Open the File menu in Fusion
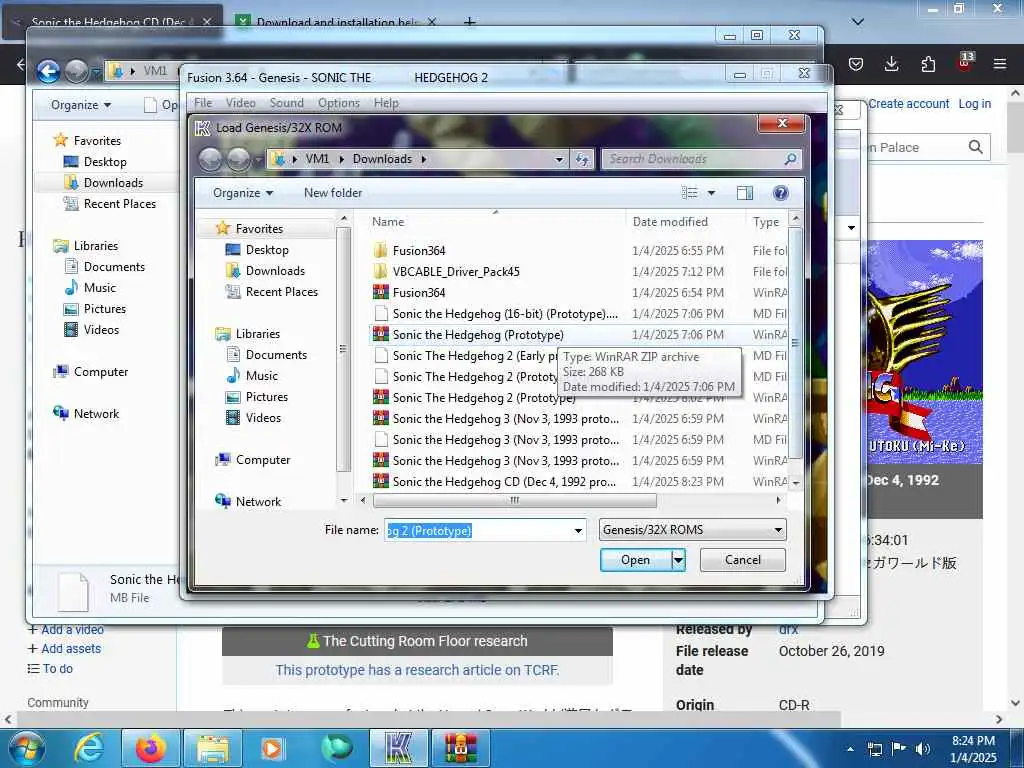Viewport: 1024px width, 768px height. point(203,103)
